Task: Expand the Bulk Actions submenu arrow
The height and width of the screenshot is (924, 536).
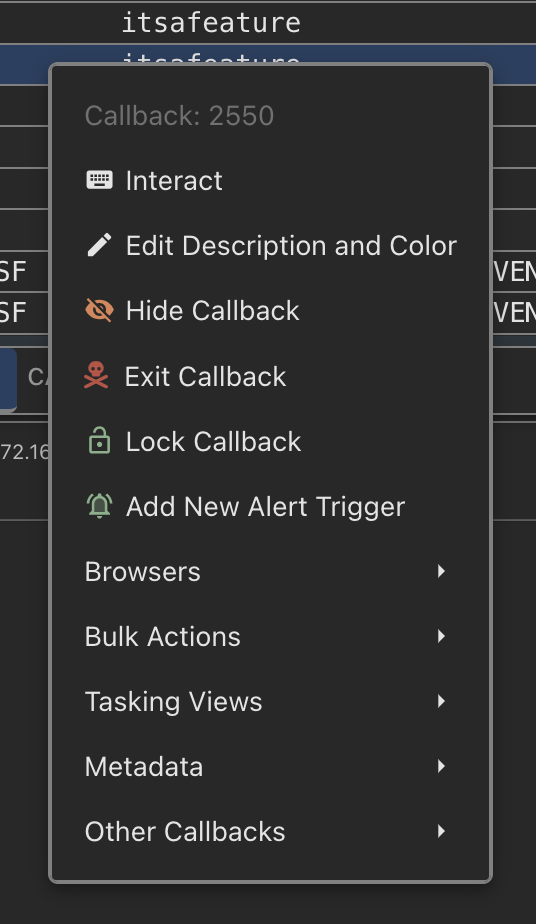Action: click(x=441, y=636)
